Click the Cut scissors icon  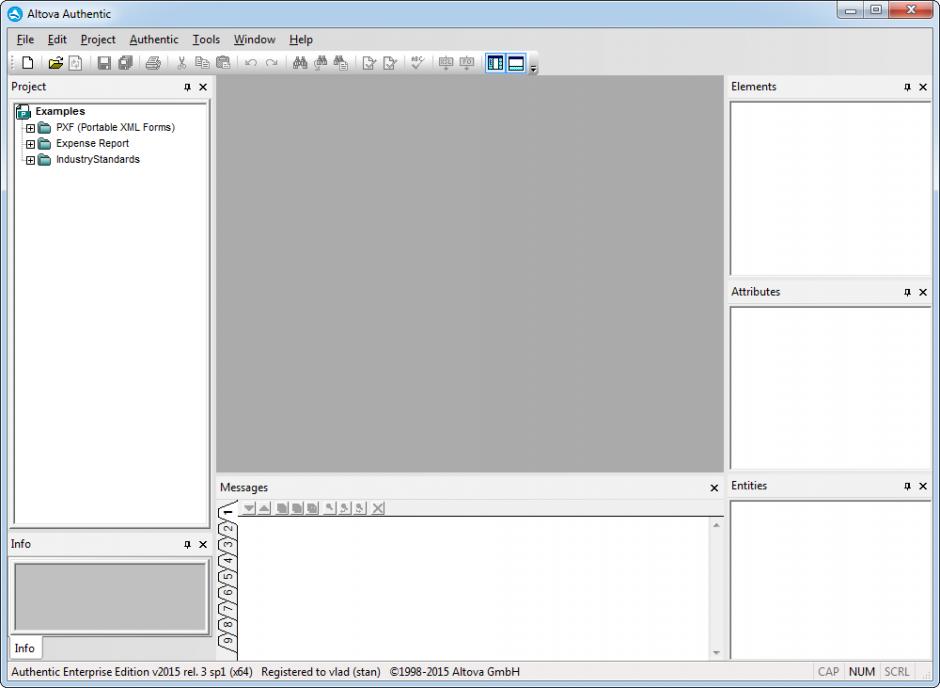(182, 63)
